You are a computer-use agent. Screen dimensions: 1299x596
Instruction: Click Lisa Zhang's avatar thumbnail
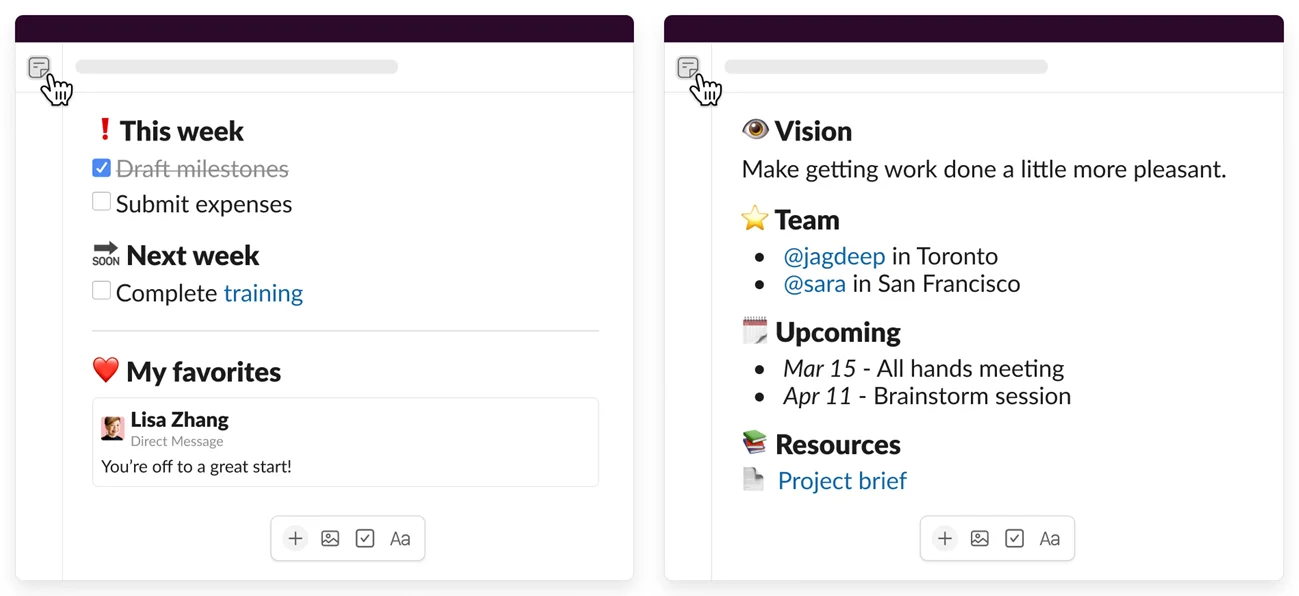(x=113, y=428)
